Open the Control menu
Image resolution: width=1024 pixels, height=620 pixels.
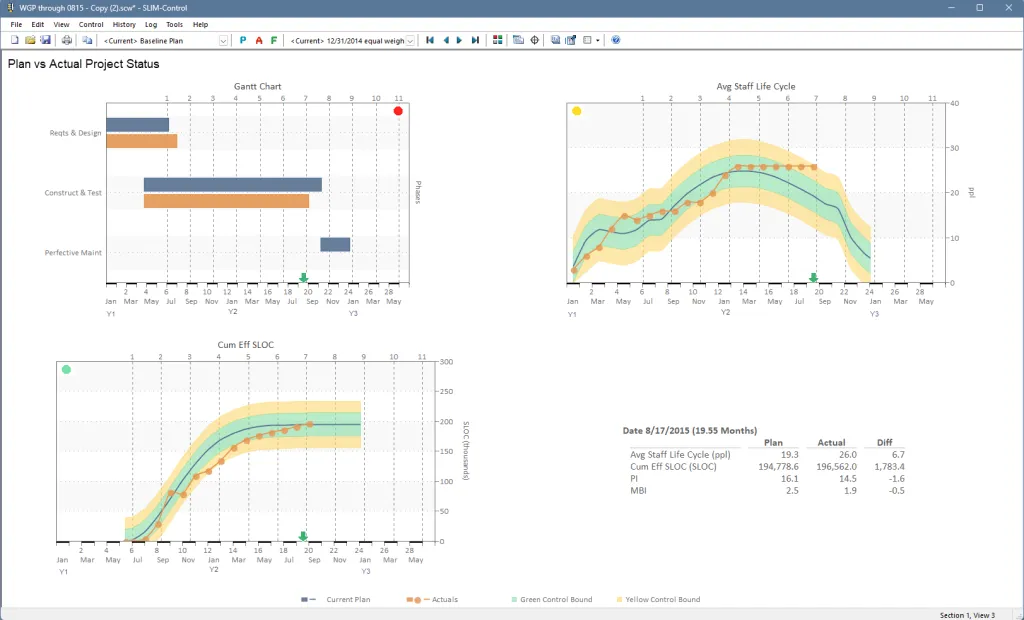(x=91, y=24)
